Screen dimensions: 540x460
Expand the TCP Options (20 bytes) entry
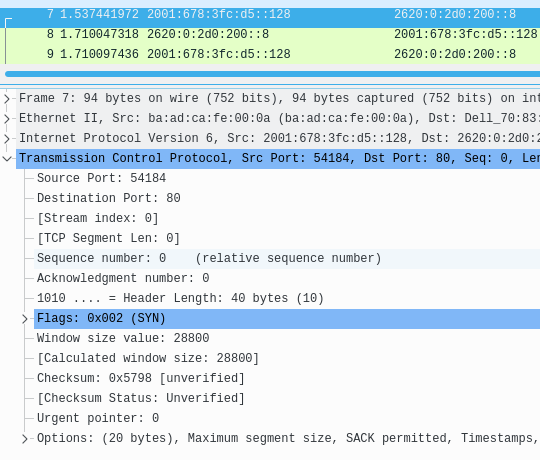click(x=24, y=439)
